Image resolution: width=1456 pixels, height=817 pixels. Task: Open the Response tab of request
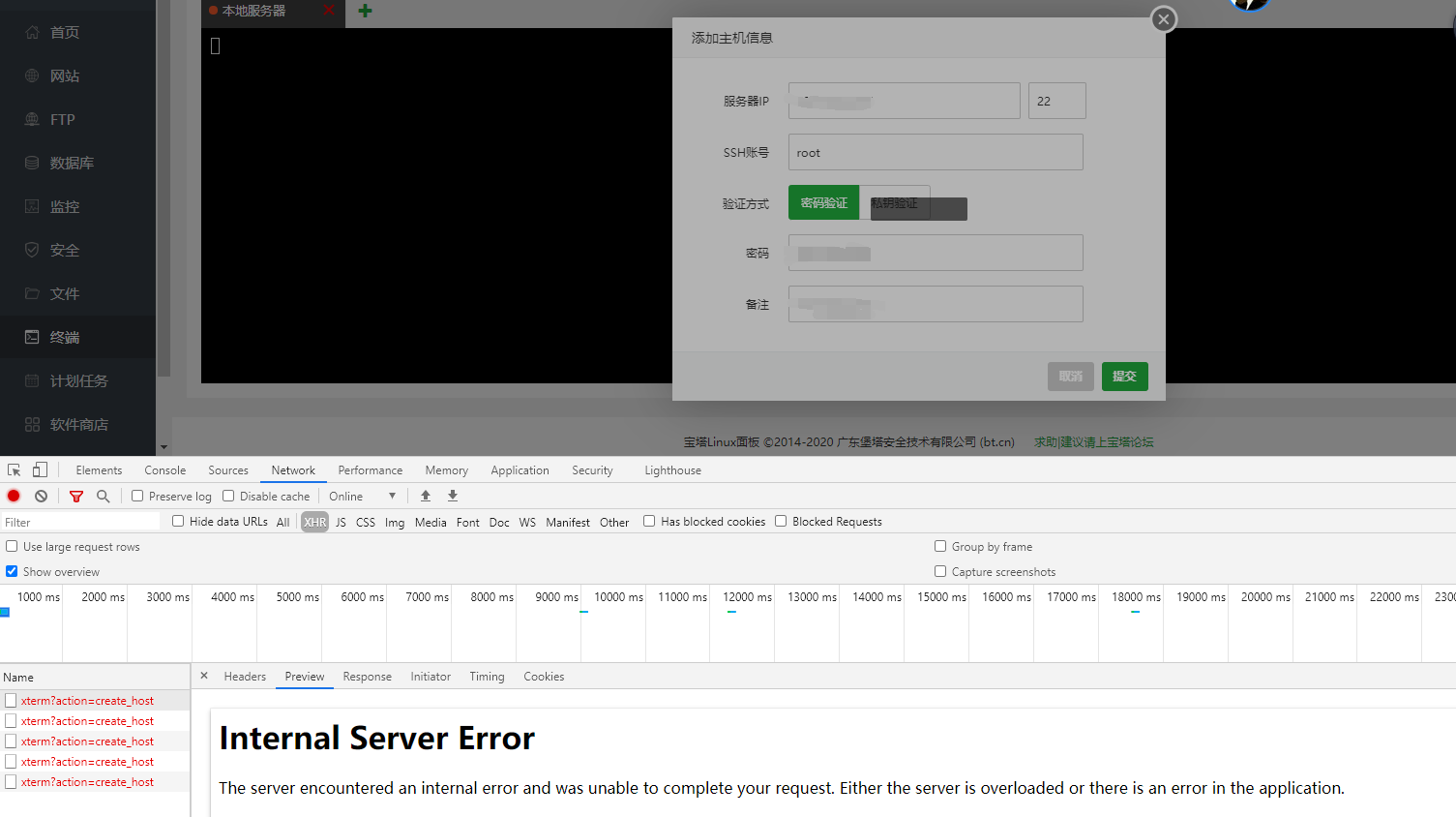pyautogui.click(x=368, y=677)
